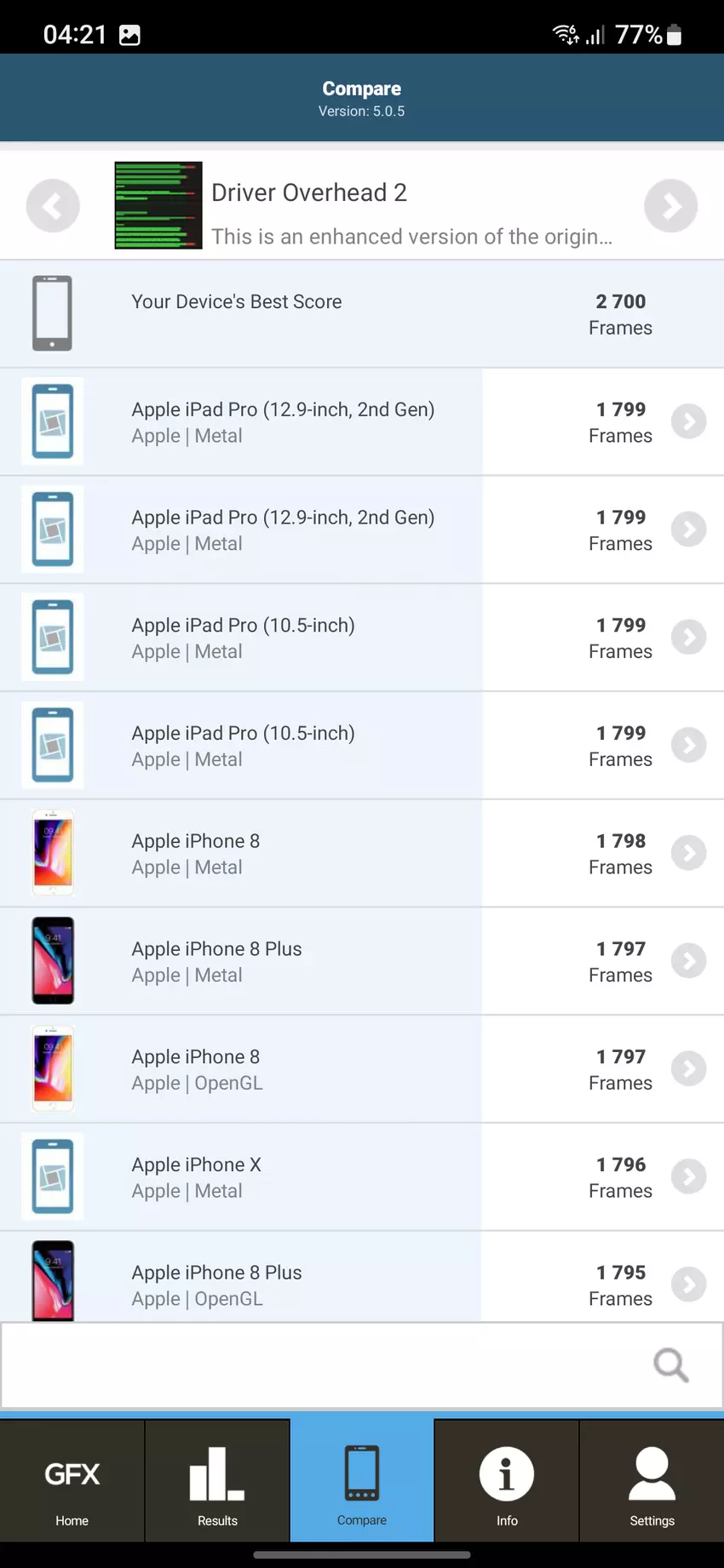Expand iPhone 8 Metal result chevron
Image resolution: width=724 pixels, height=1568 pixels.
click(688, 853)
